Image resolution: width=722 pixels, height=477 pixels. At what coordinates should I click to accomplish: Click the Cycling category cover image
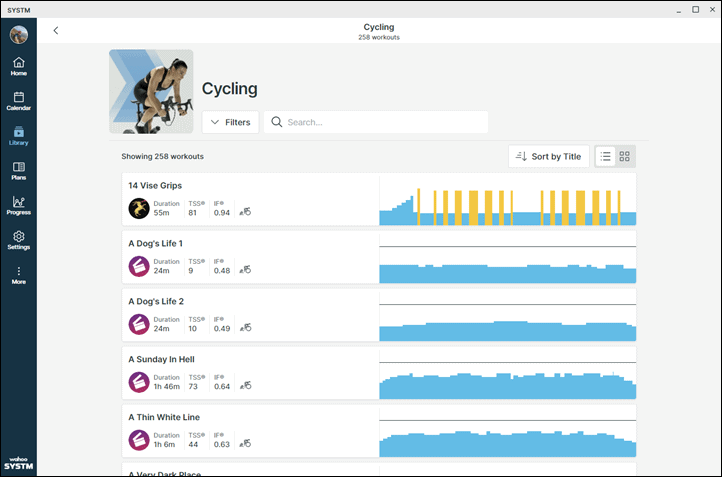point(151,92)
